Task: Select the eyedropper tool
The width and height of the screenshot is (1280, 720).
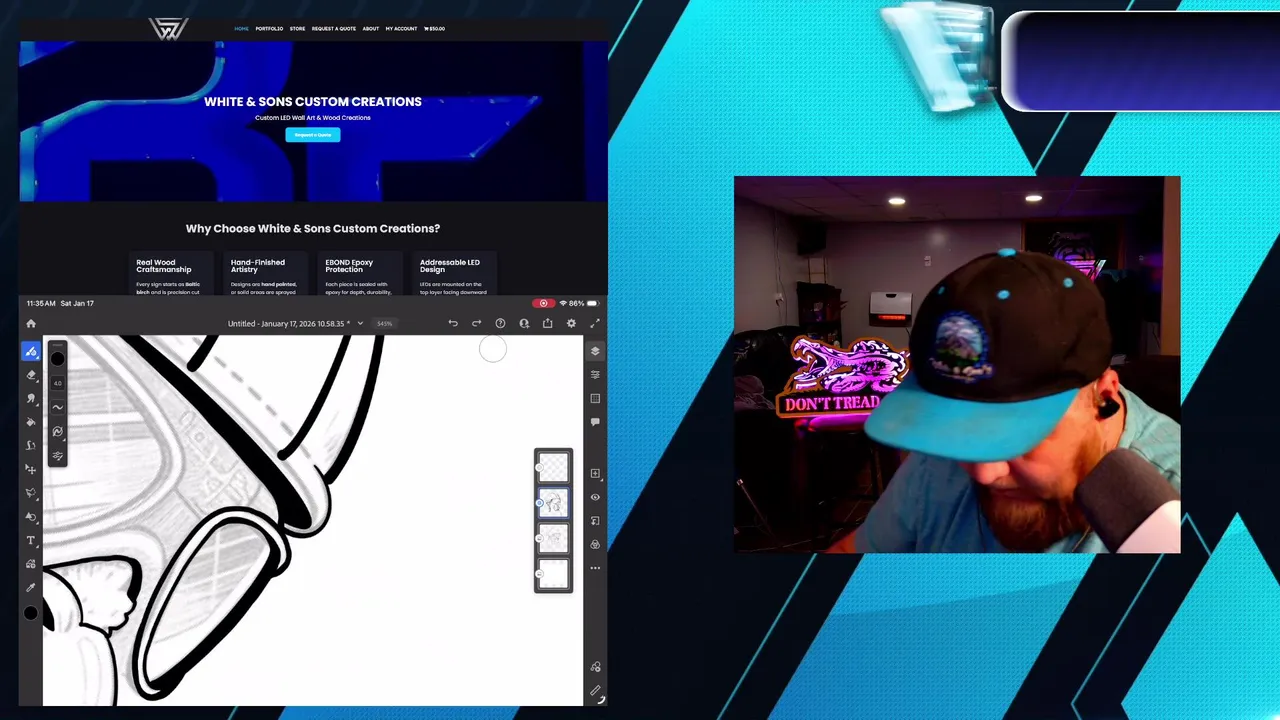Action: click(31, 588)
